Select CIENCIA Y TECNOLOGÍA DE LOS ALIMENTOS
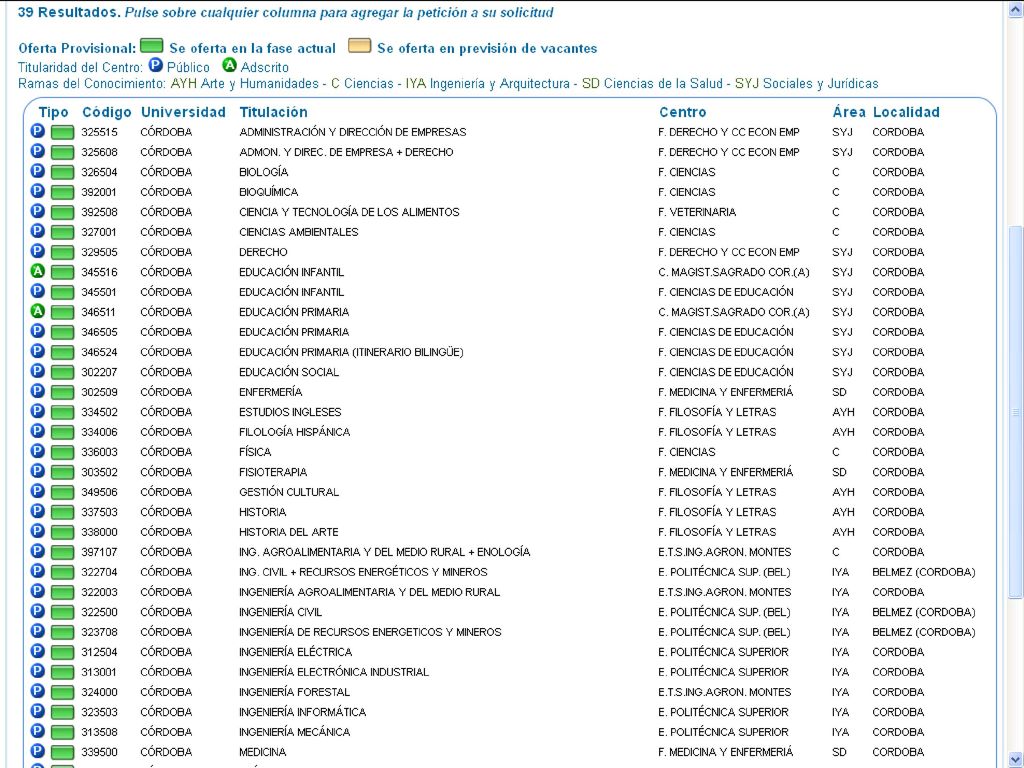 coord(349,212)
